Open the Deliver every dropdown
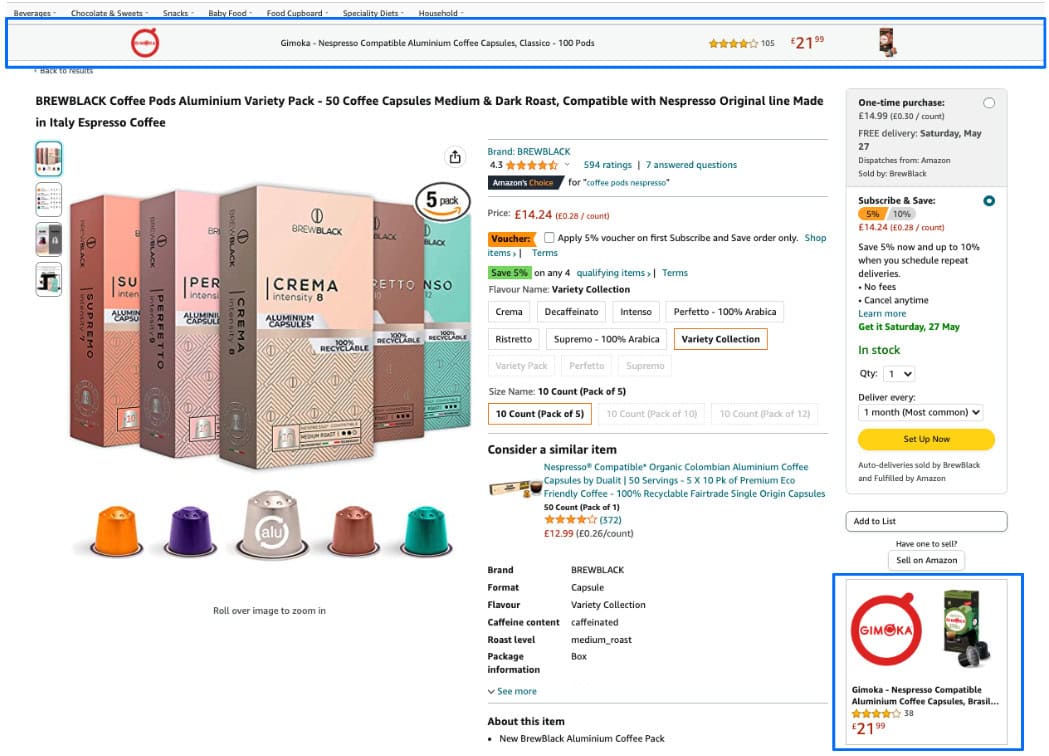 pyautogui.click(x=921, y=412)
